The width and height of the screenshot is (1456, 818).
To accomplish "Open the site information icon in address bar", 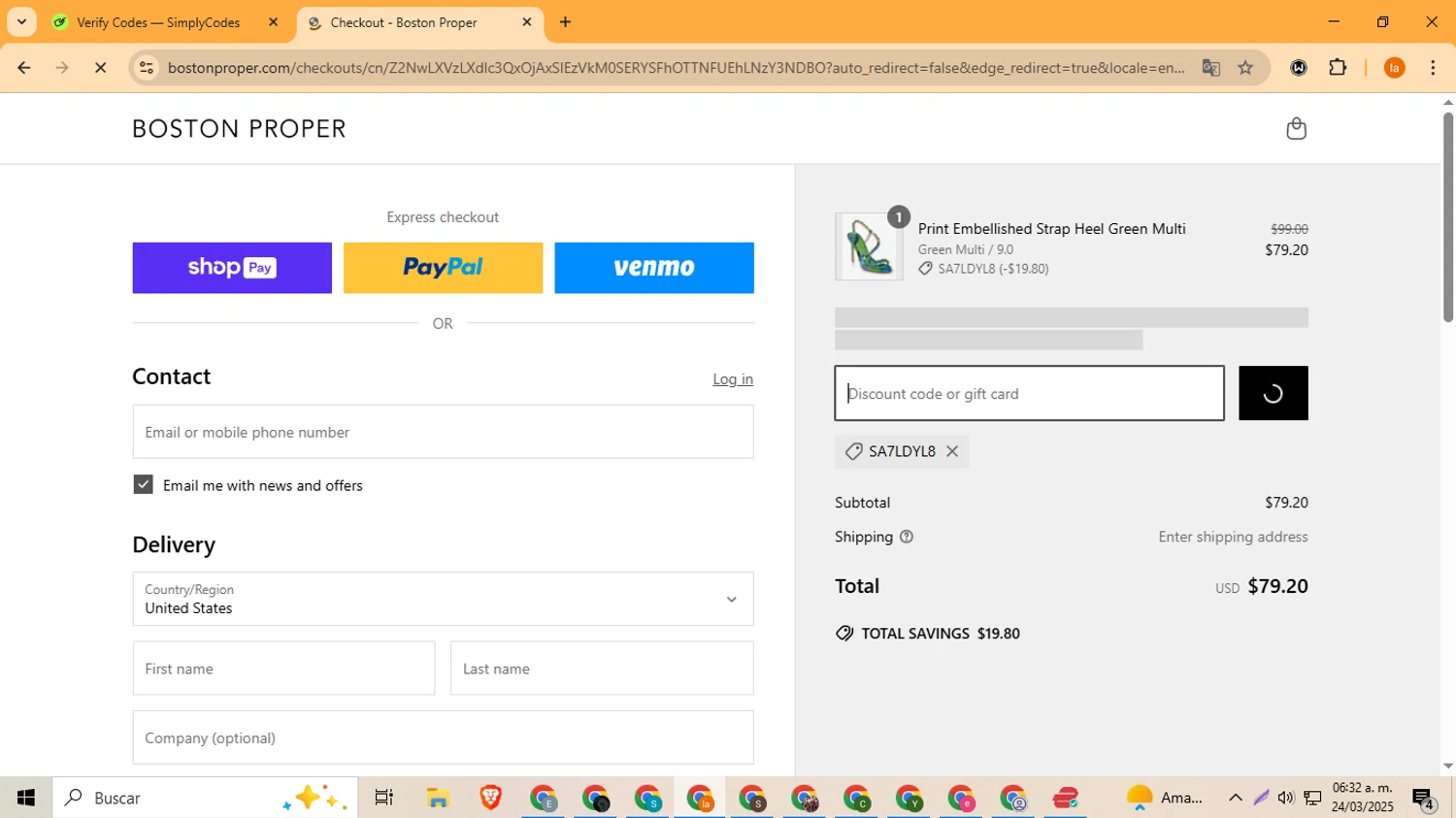I will coord(147,68).
